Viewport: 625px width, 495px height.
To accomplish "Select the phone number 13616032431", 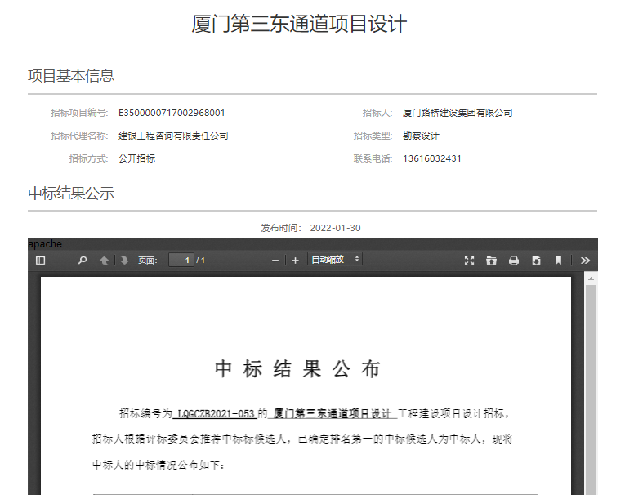I will 432,159.
